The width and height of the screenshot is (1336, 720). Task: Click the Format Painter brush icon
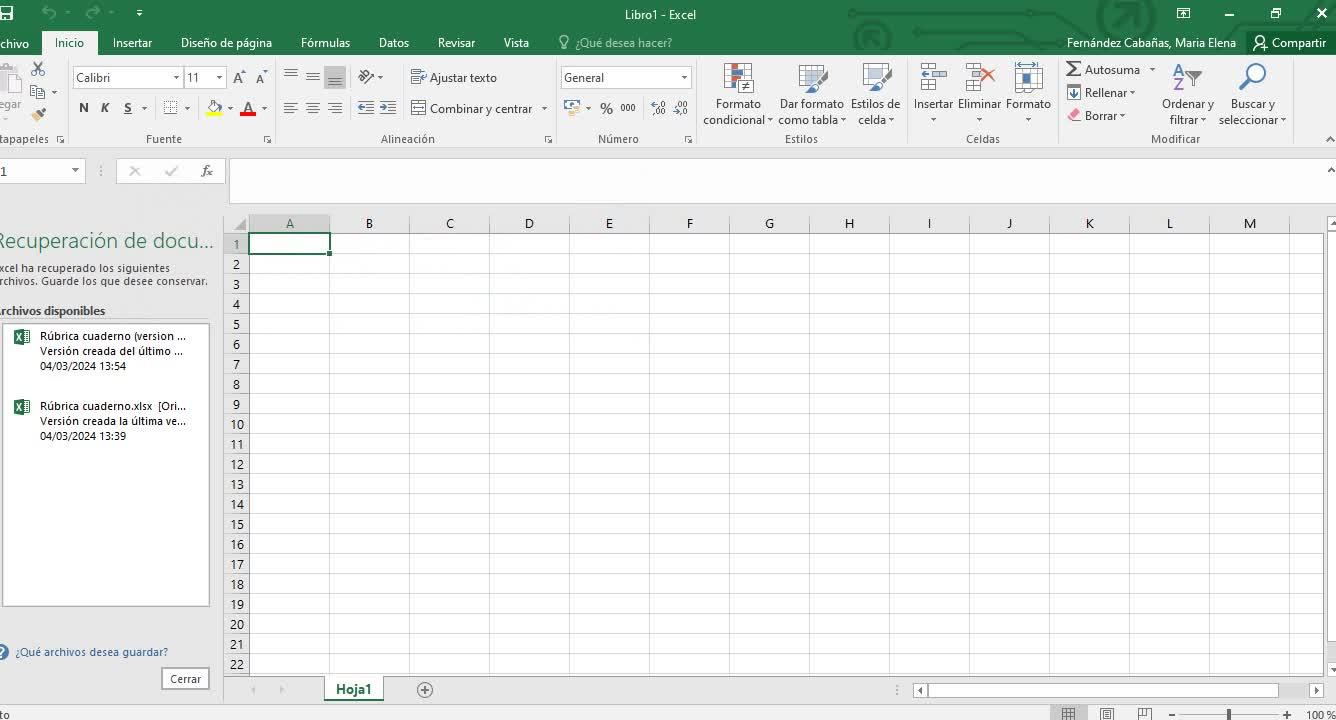39,115
